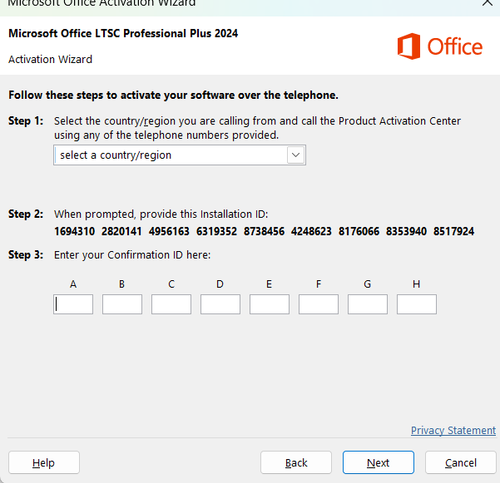Click Installation ID group 8176066

click(x=359, y=231)
